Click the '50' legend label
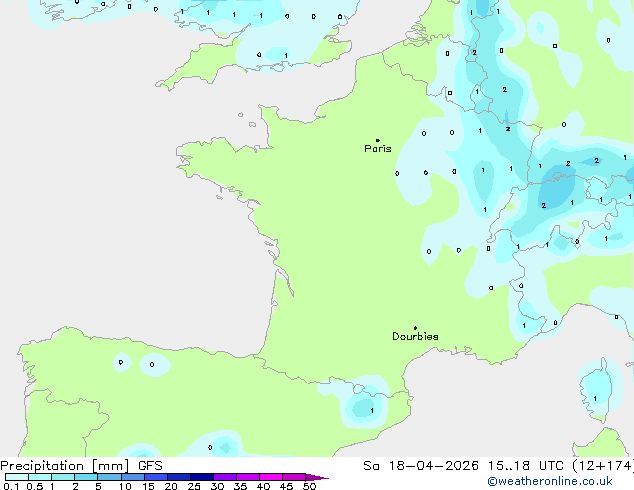 click(309, 486)
